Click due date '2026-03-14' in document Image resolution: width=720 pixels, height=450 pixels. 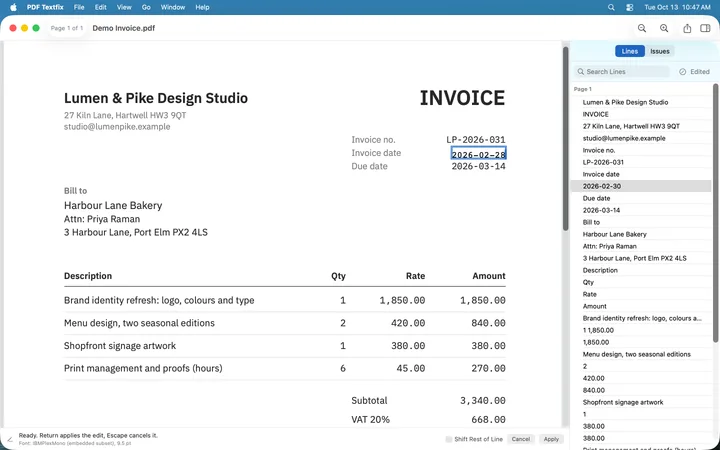(x=478, y=166)
